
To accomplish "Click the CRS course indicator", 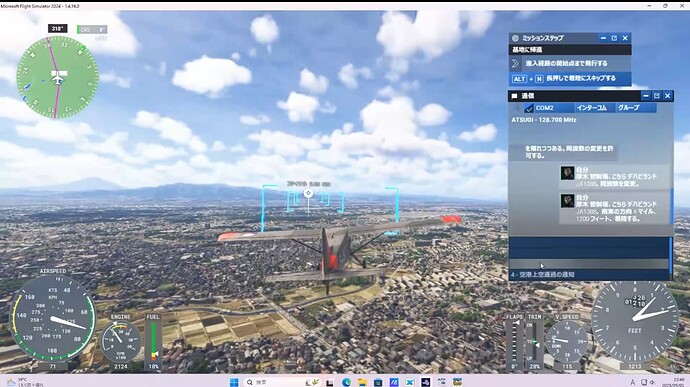I will pos(92,29).
